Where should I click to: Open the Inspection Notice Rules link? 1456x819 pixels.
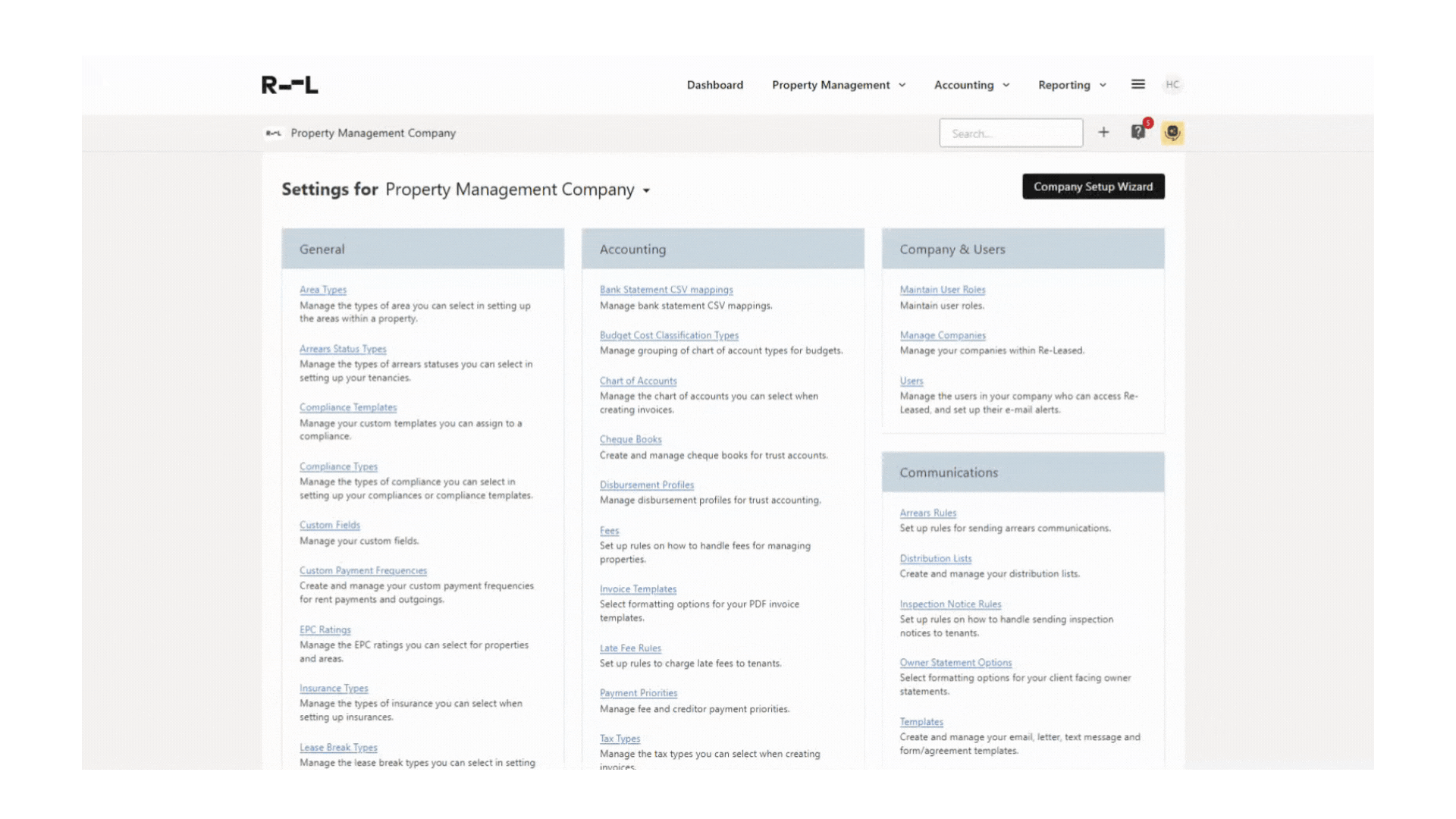[950, 604]
